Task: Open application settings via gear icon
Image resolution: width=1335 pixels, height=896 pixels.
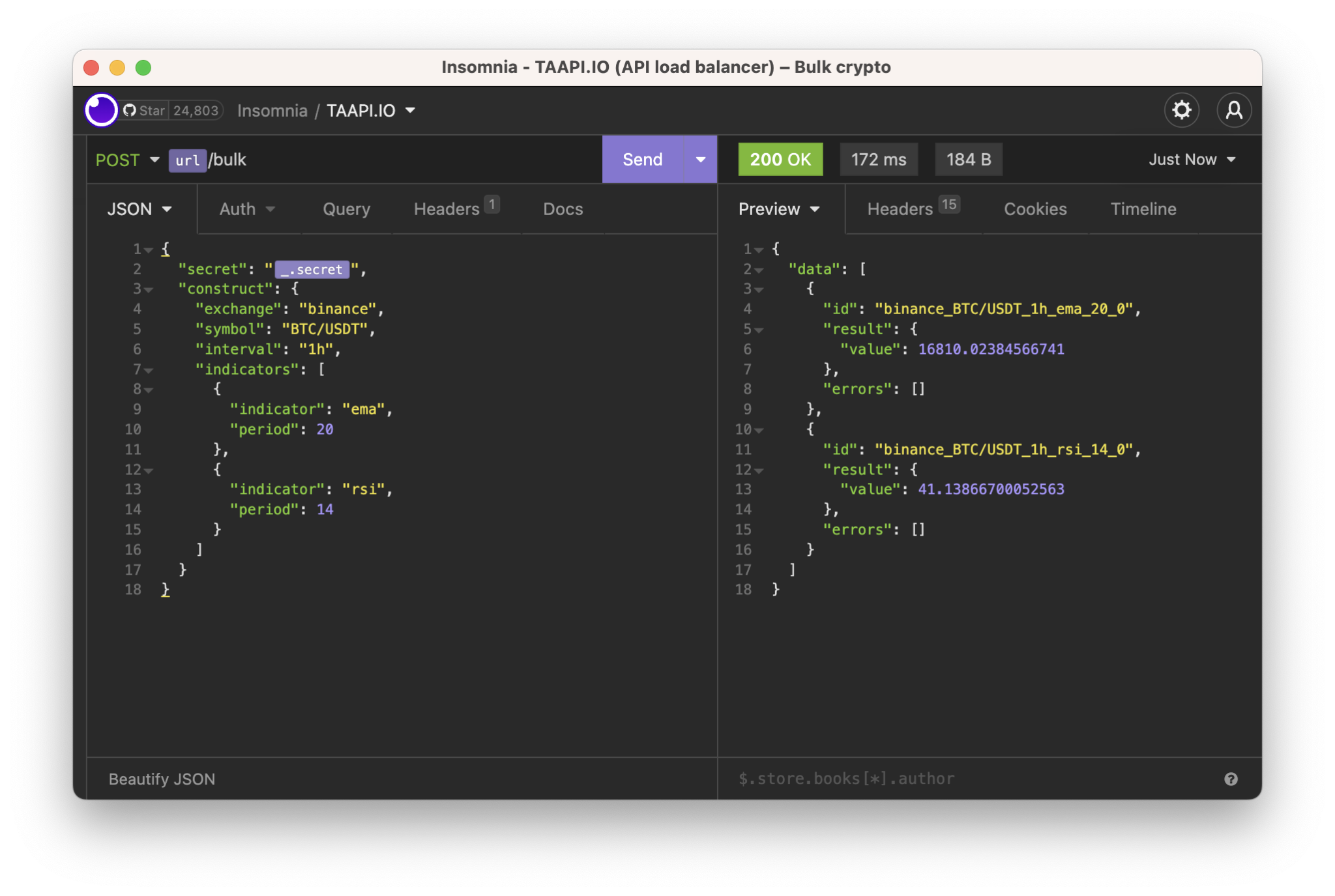Action: 1182,110
